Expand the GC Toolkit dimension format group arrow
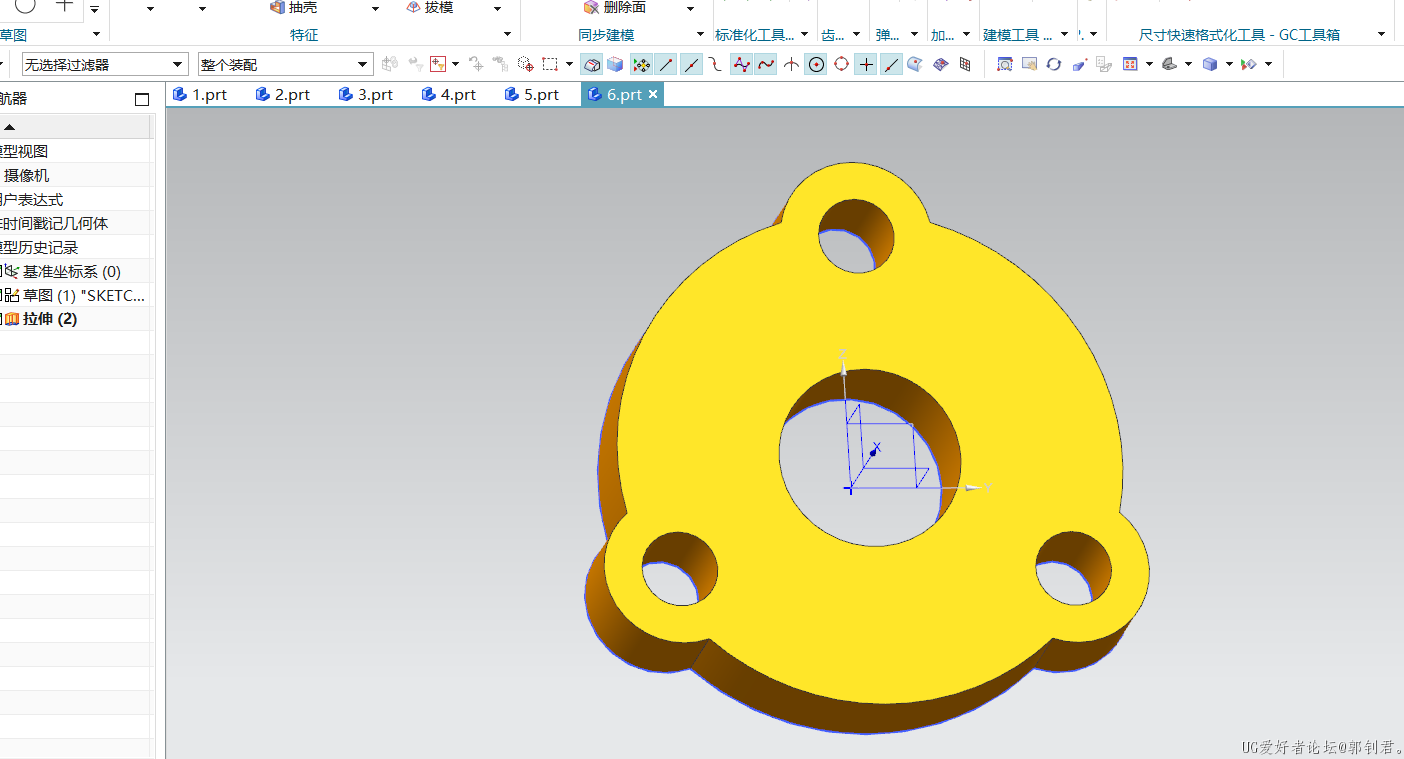1404x759 pixels. tap(1382, 35)
